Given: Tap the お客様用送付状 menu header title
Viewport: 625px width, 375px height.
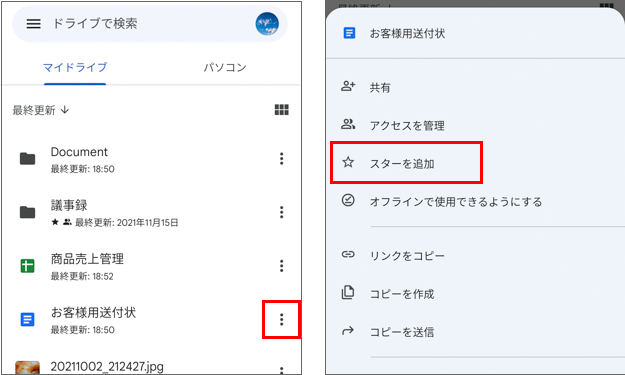Looking at the screenshot, I should pos(407,33).
